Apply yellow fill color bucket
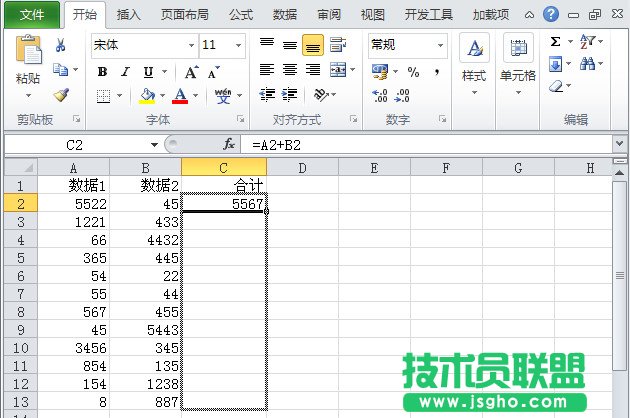Viewport: 630px width, 418px height. [x=147, y=96]
